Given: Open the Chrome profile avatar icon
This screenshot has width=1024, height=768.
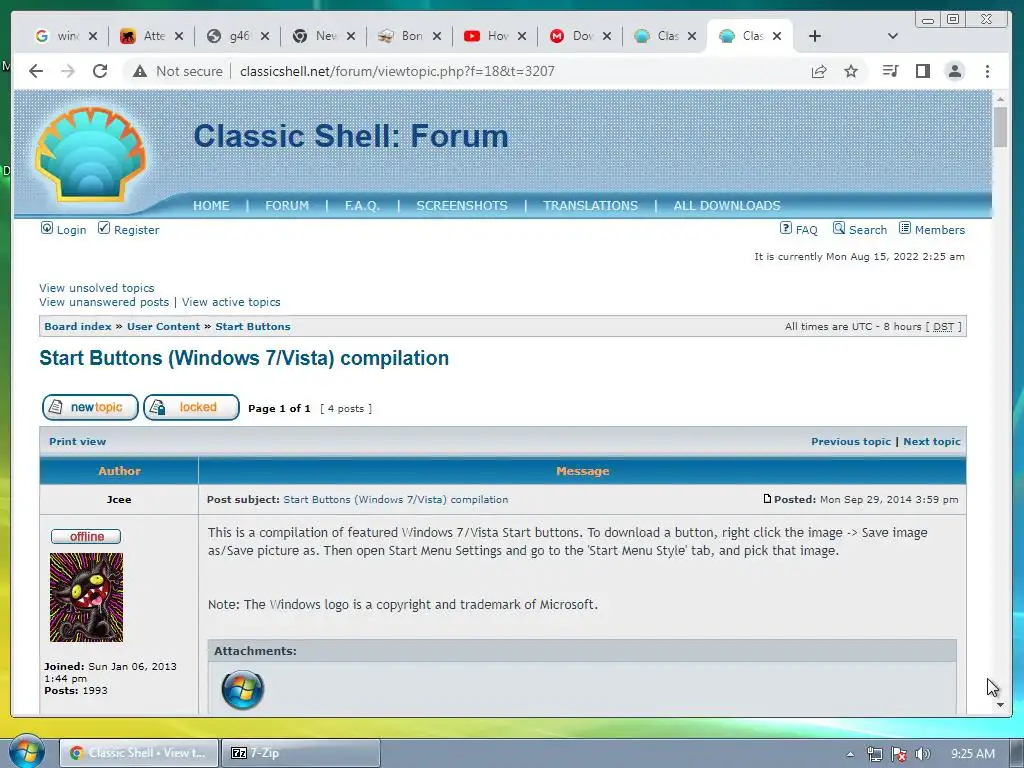Looking at the screenshot, I should [955, 71].
